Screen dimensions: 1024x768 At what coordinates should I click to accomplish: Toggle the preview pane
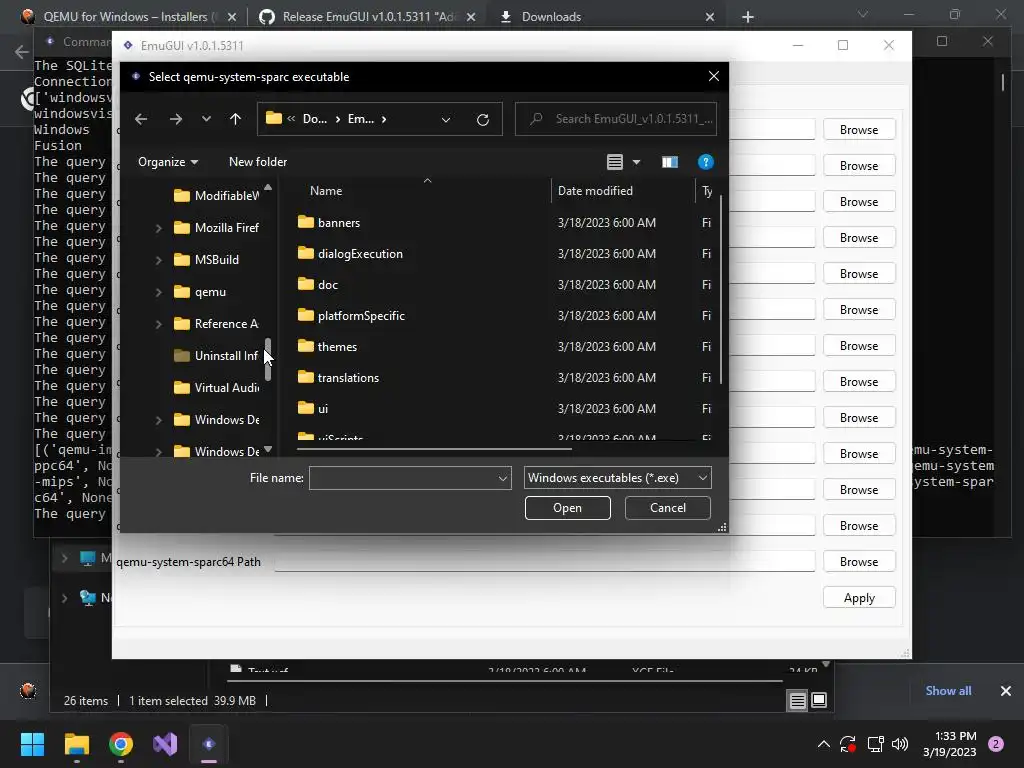pyautogui.click(x=669, y=162)
